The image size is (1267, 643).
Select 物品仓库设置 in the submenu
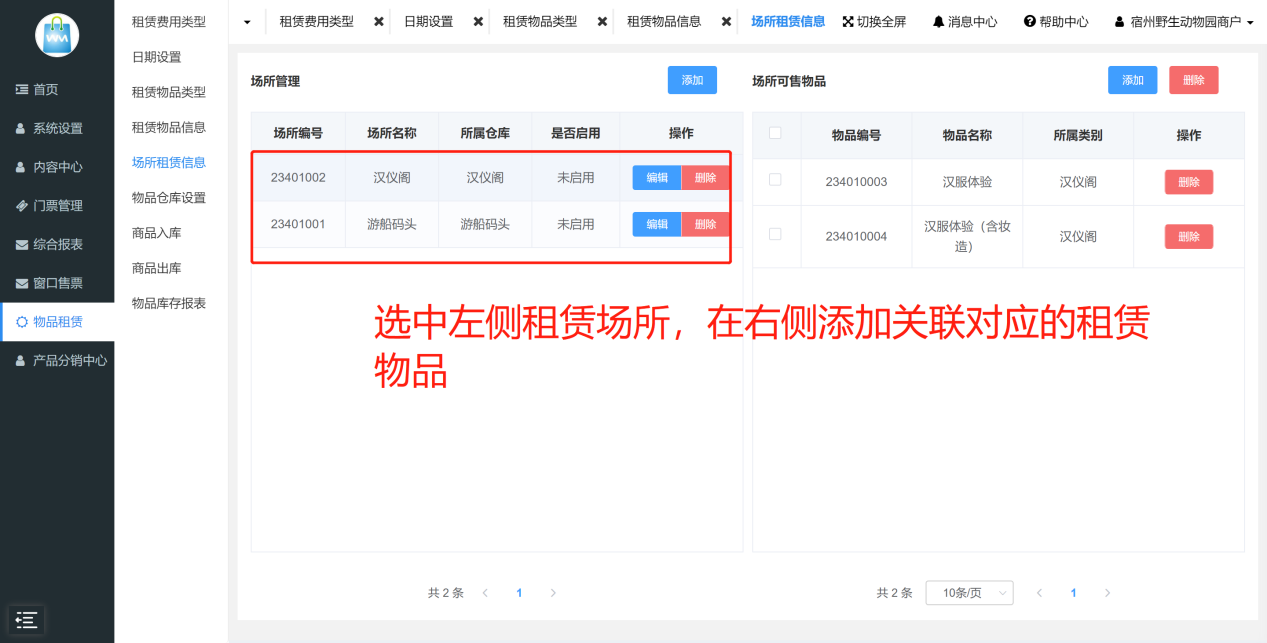click(169, 198)
